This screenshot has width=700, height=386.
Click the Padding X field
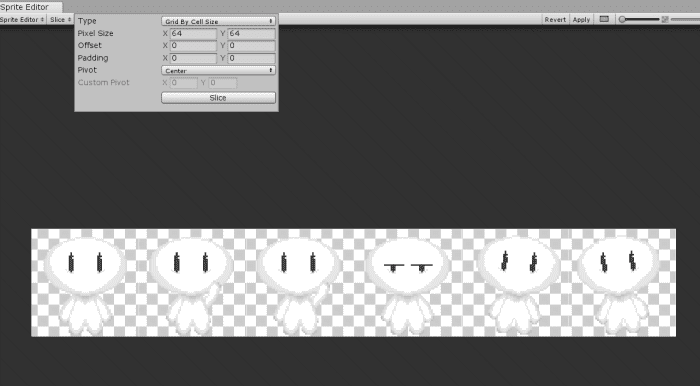tap(193, 58)
